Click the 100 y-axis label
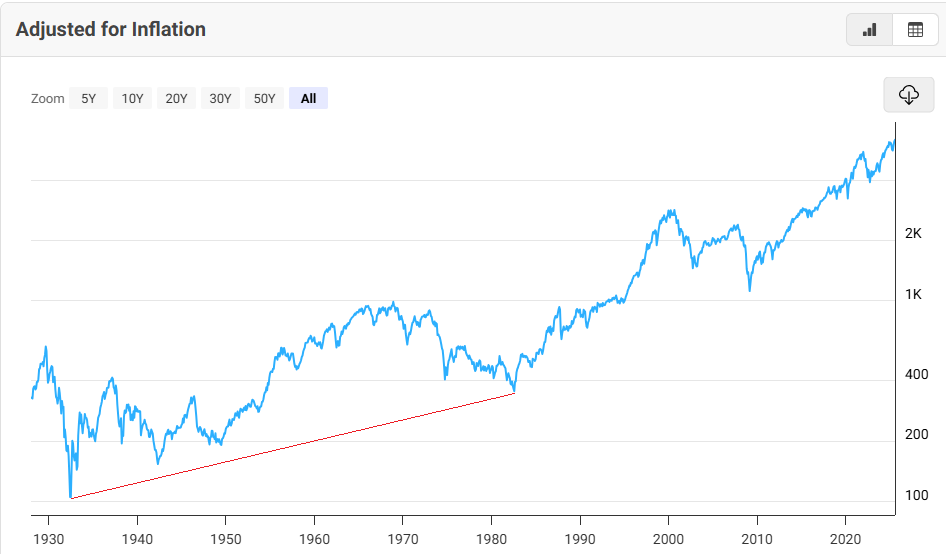 click(x=916, y=495)
